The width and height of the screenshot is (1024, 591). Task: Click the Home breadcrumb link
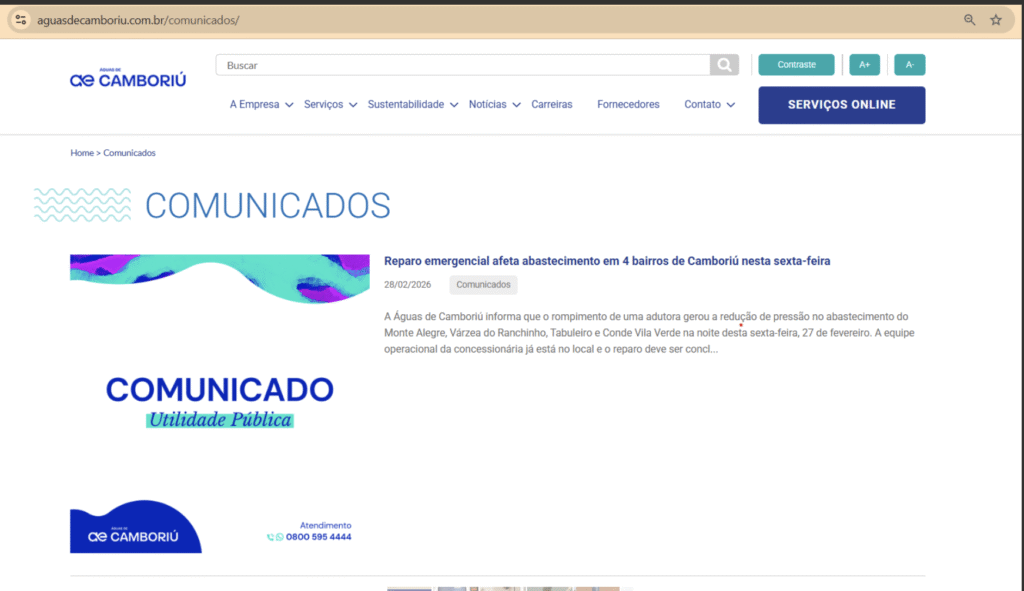(82, 153)
